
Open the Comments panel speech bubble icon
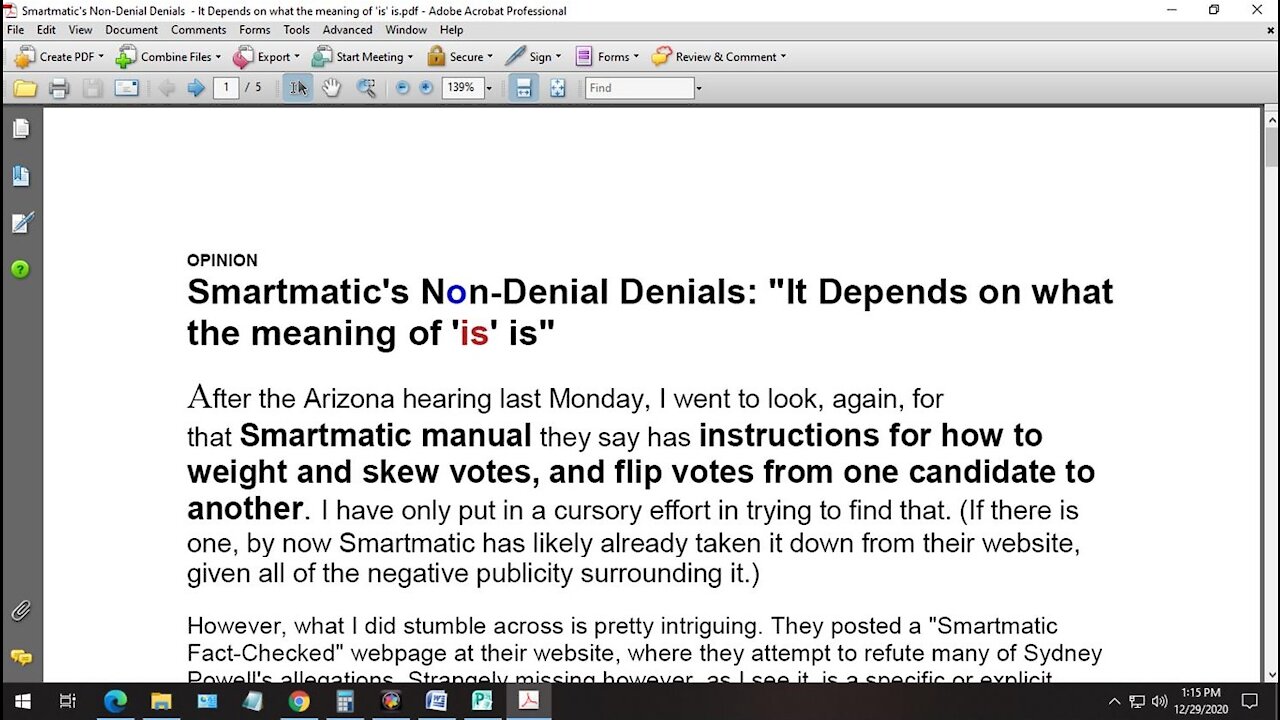tap(21, 658)
